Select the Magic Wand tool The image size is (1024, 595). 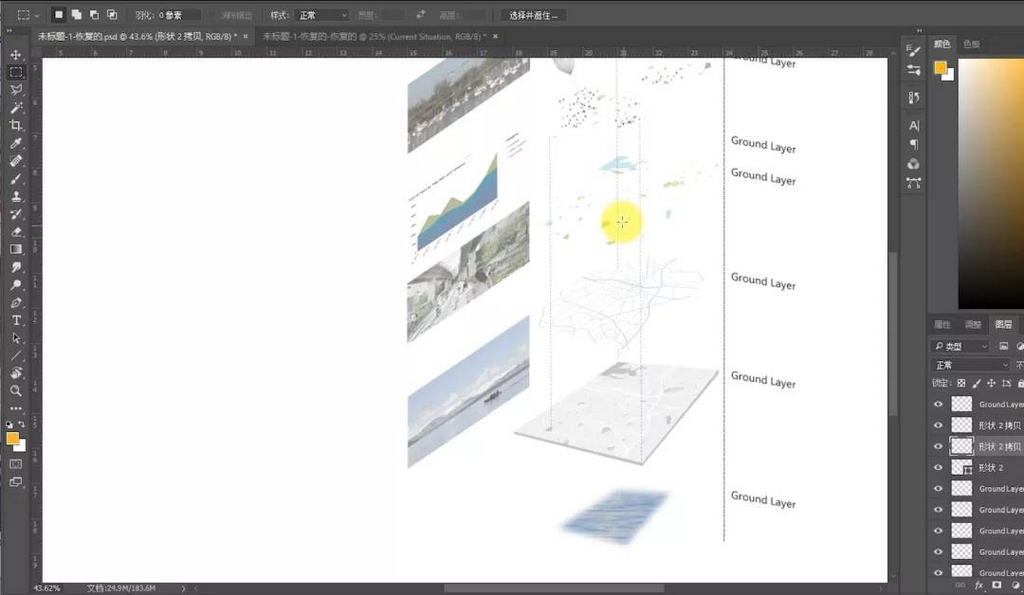coord(16,107)
